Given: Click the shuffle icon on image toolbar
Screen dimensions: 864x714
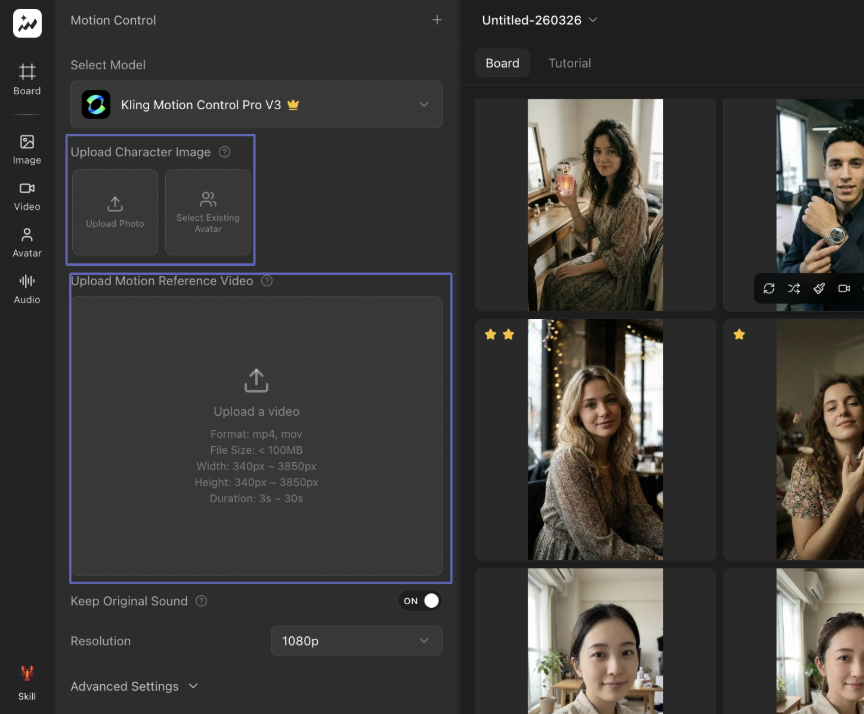Looking at the screenshot, I should click(794, 289).
